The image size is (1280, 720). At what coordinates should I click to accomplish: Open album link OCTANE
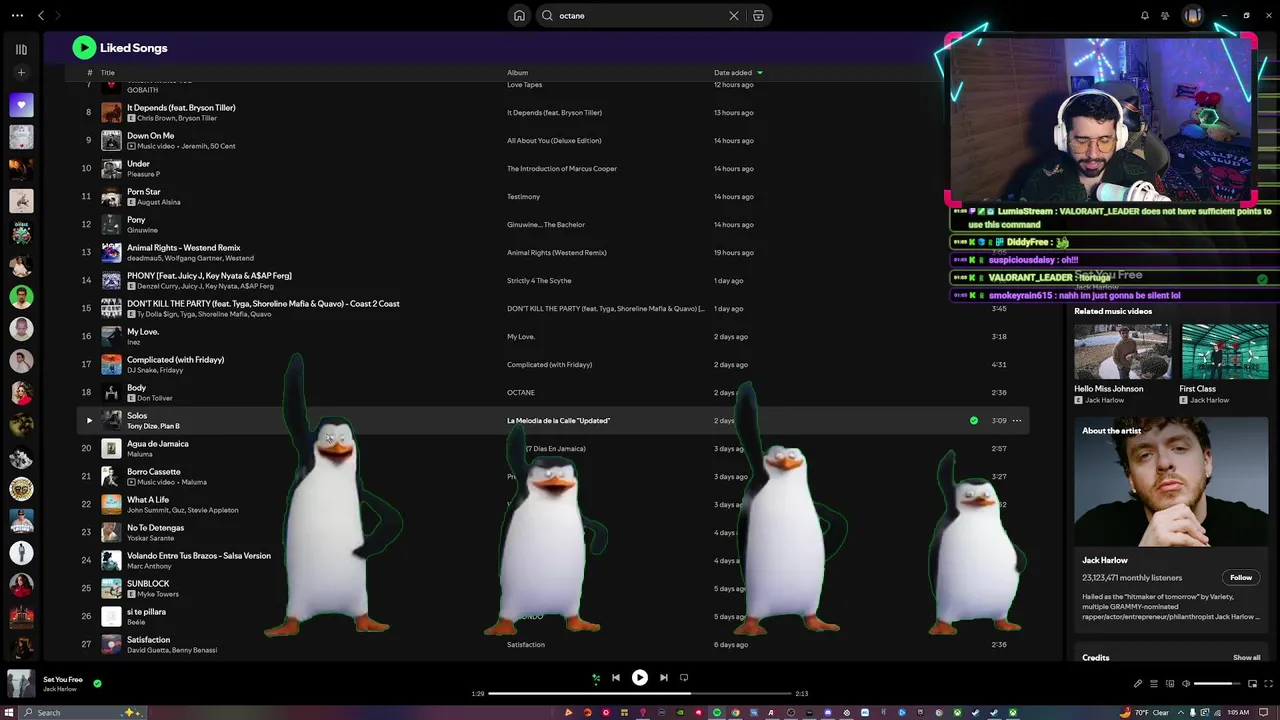click(521, 393)
